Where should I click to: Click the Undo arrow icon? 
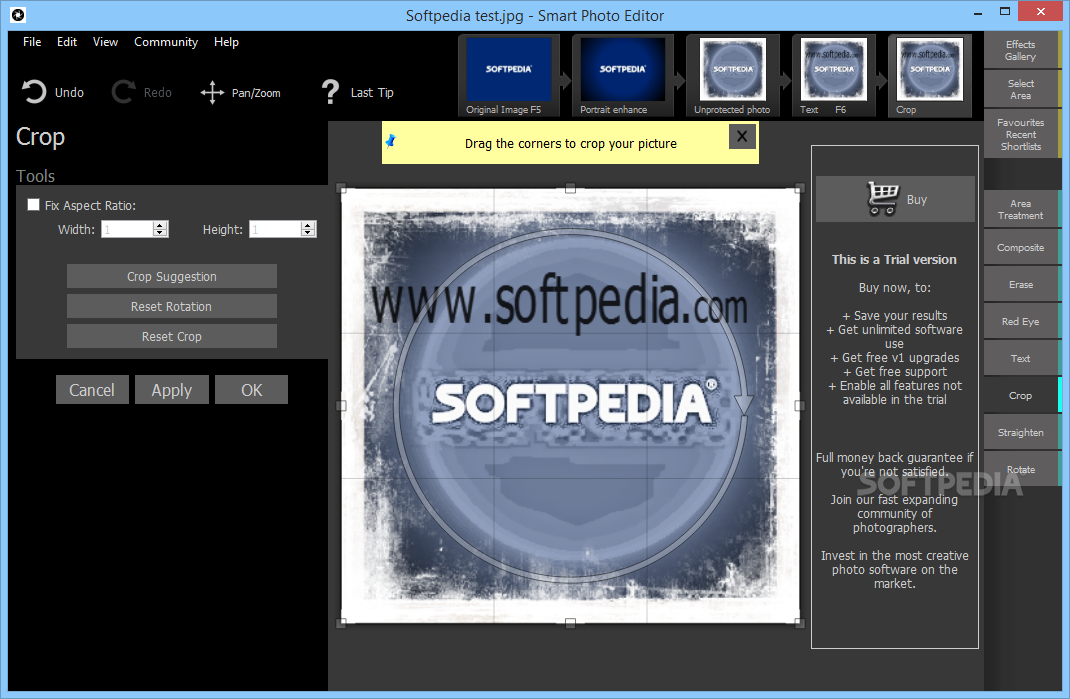pos(33,92)
